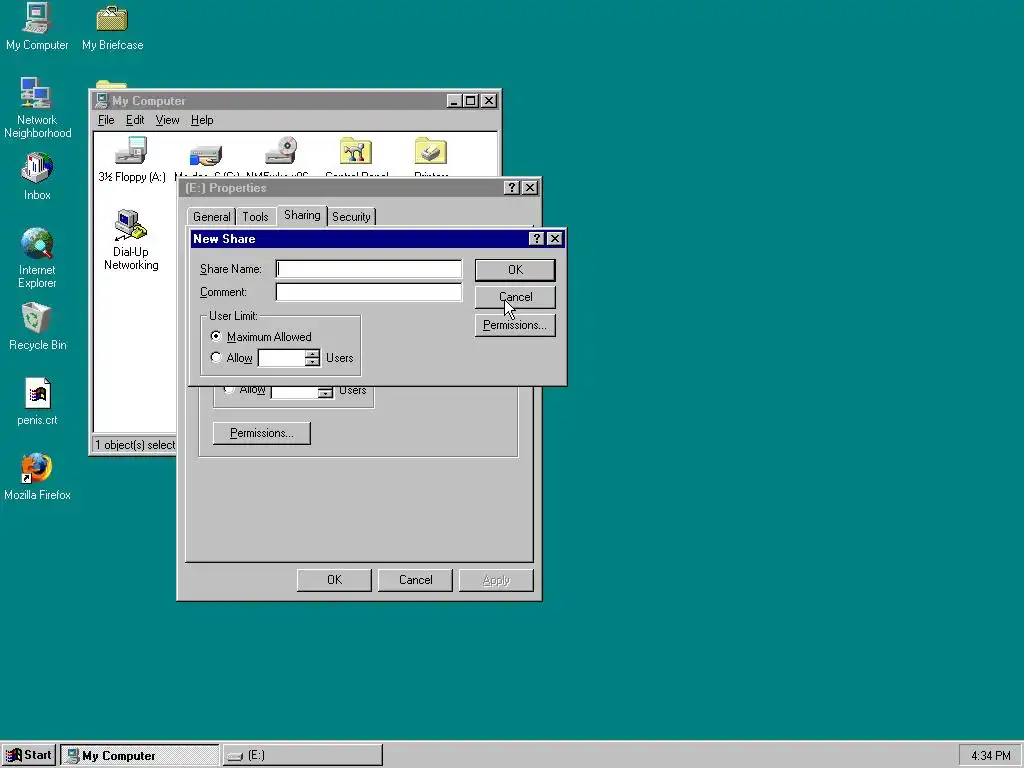Increase the Allow users count spinner
This screenshot has height=768, width=1024.
pyautogui.click(x=313, y=353)
